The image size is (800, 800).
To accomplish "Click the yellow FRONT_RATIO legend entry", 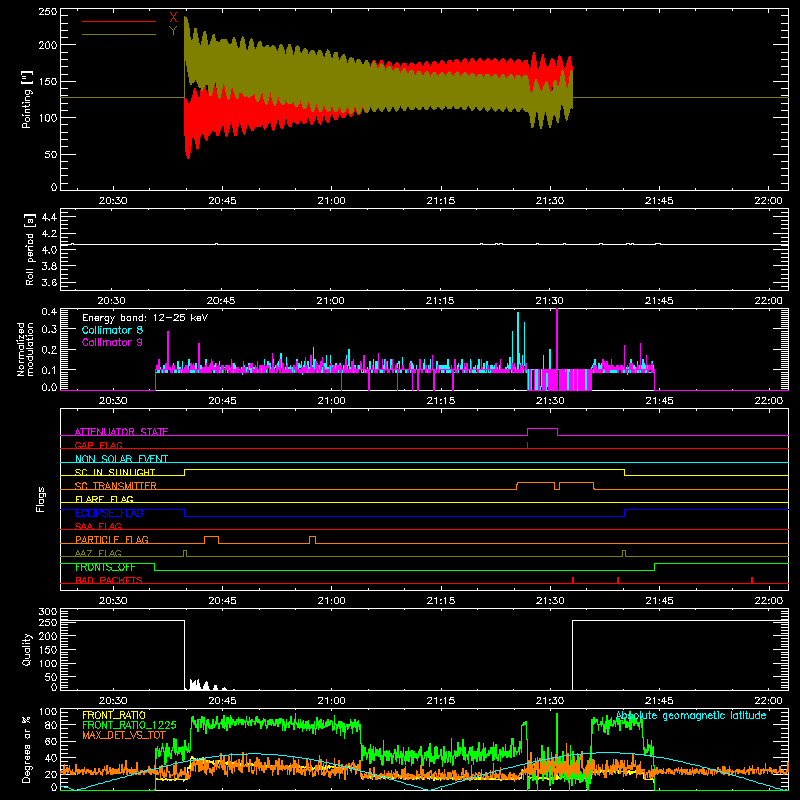I will tap(114, 715).
